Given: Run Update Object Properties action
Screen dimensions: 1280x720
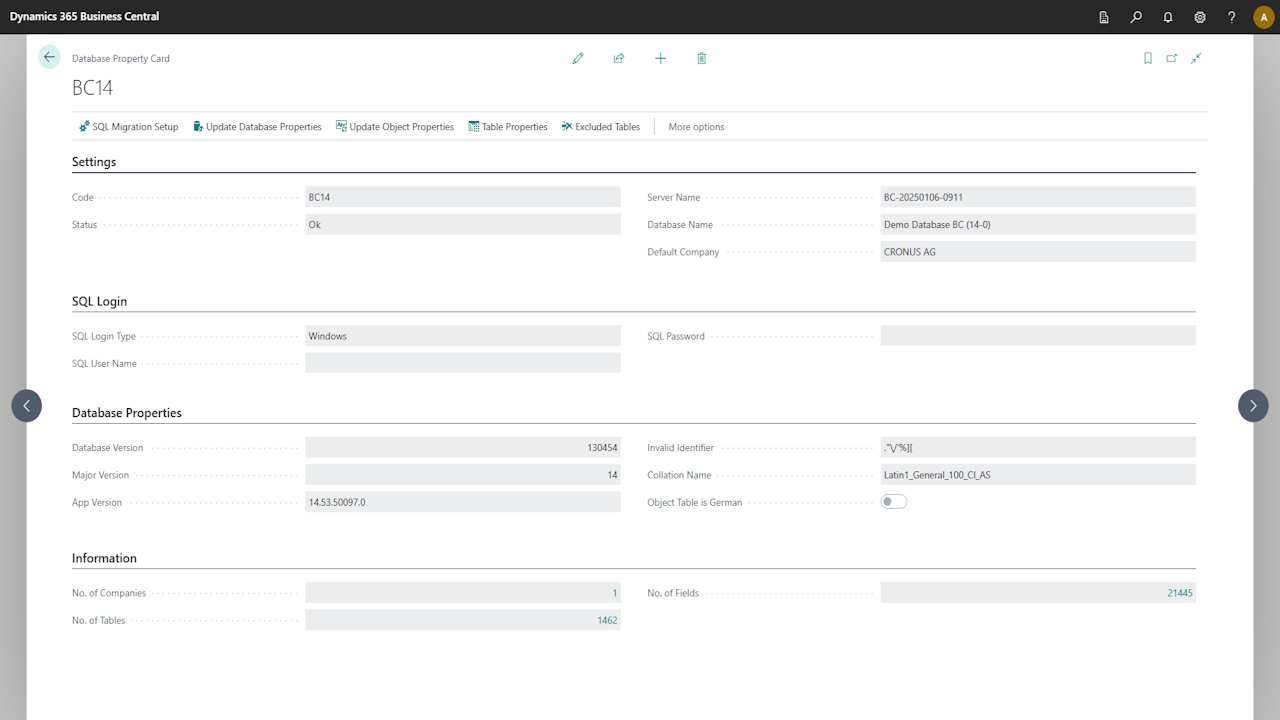Looking at the screenshot, I should pyautogui.click(x=395, y=127).
